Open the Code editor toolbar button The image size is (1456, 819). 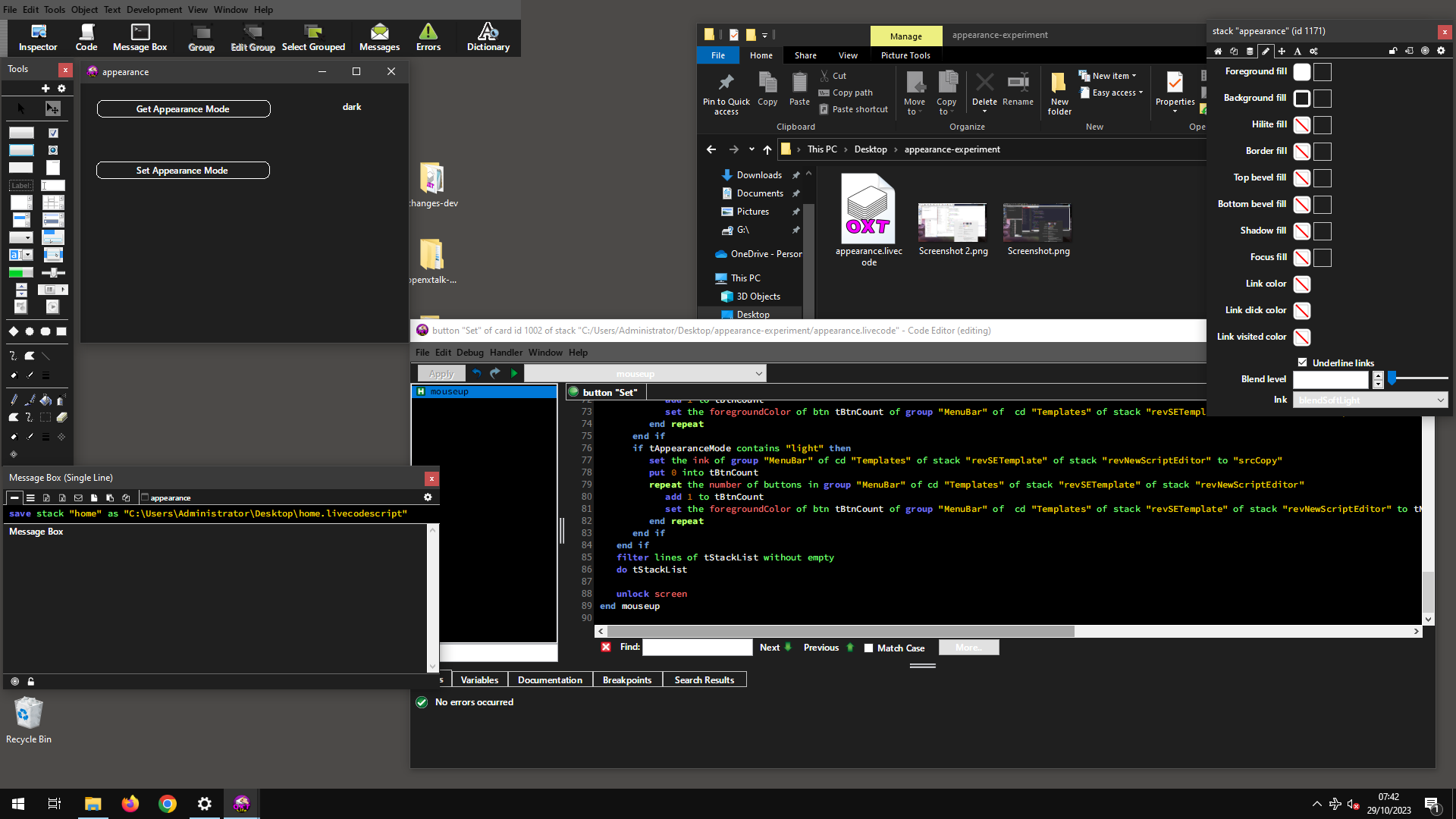(x=86, y=37)
